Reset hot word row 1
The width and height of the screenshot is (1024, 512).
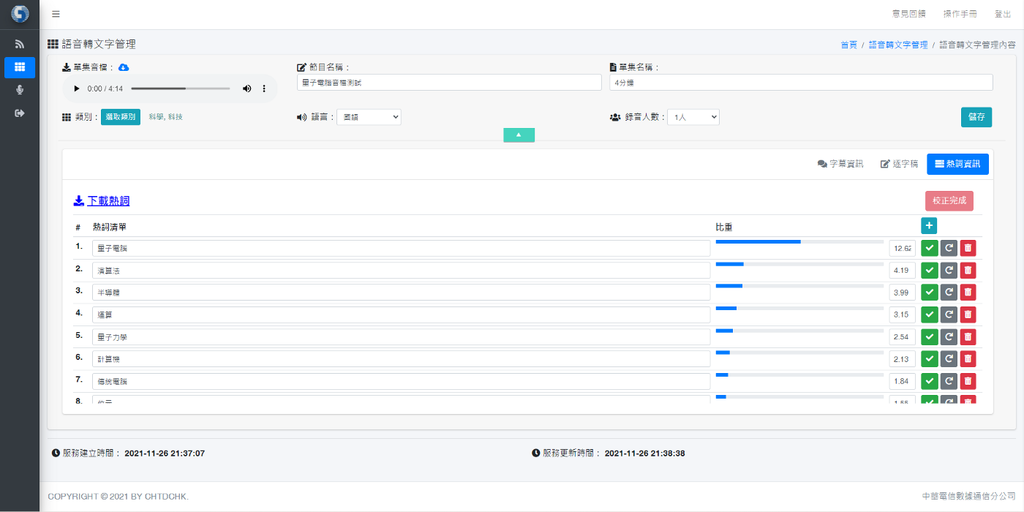click(x=948, y=248)
